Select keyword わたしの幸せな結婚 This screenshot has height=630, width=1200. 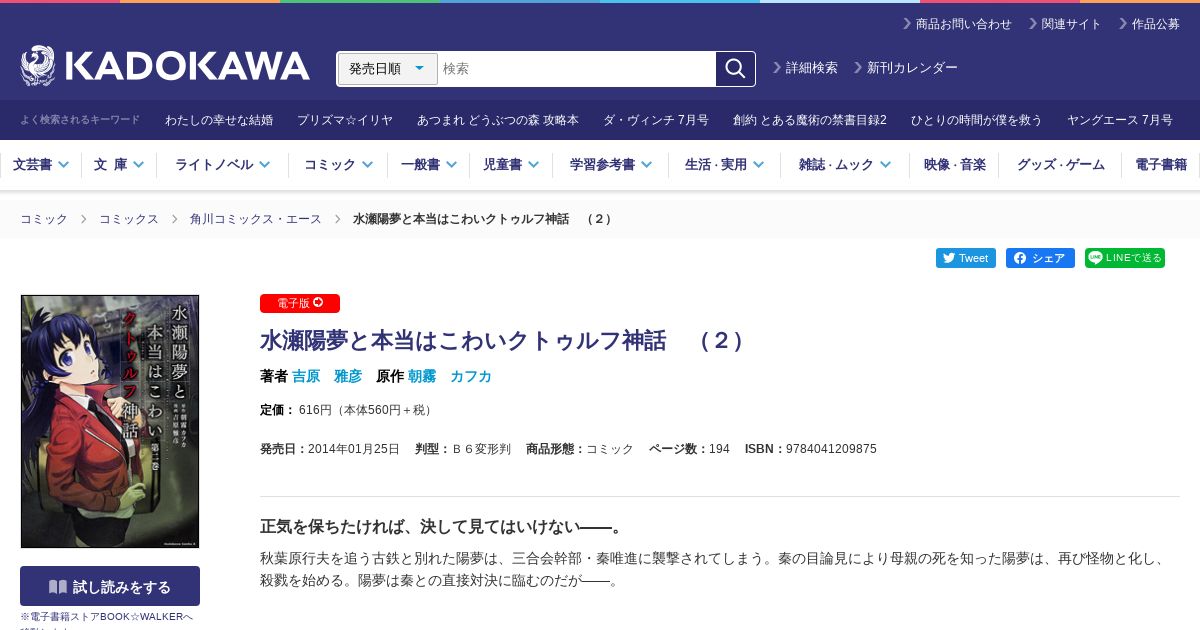coord(219,120)
